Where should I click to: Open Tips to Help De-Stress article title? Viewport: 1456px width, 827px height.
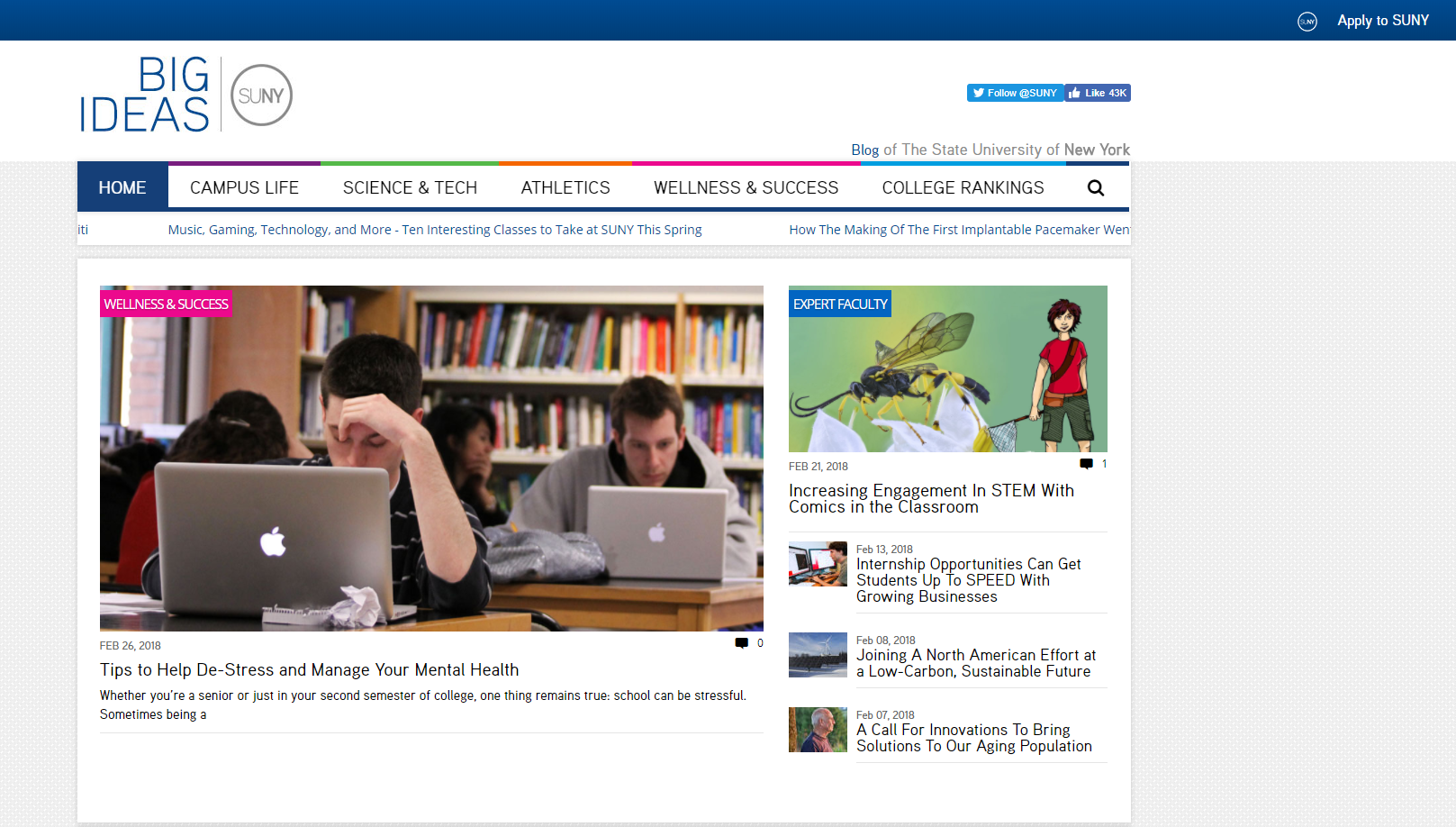[x=309, y=669]
